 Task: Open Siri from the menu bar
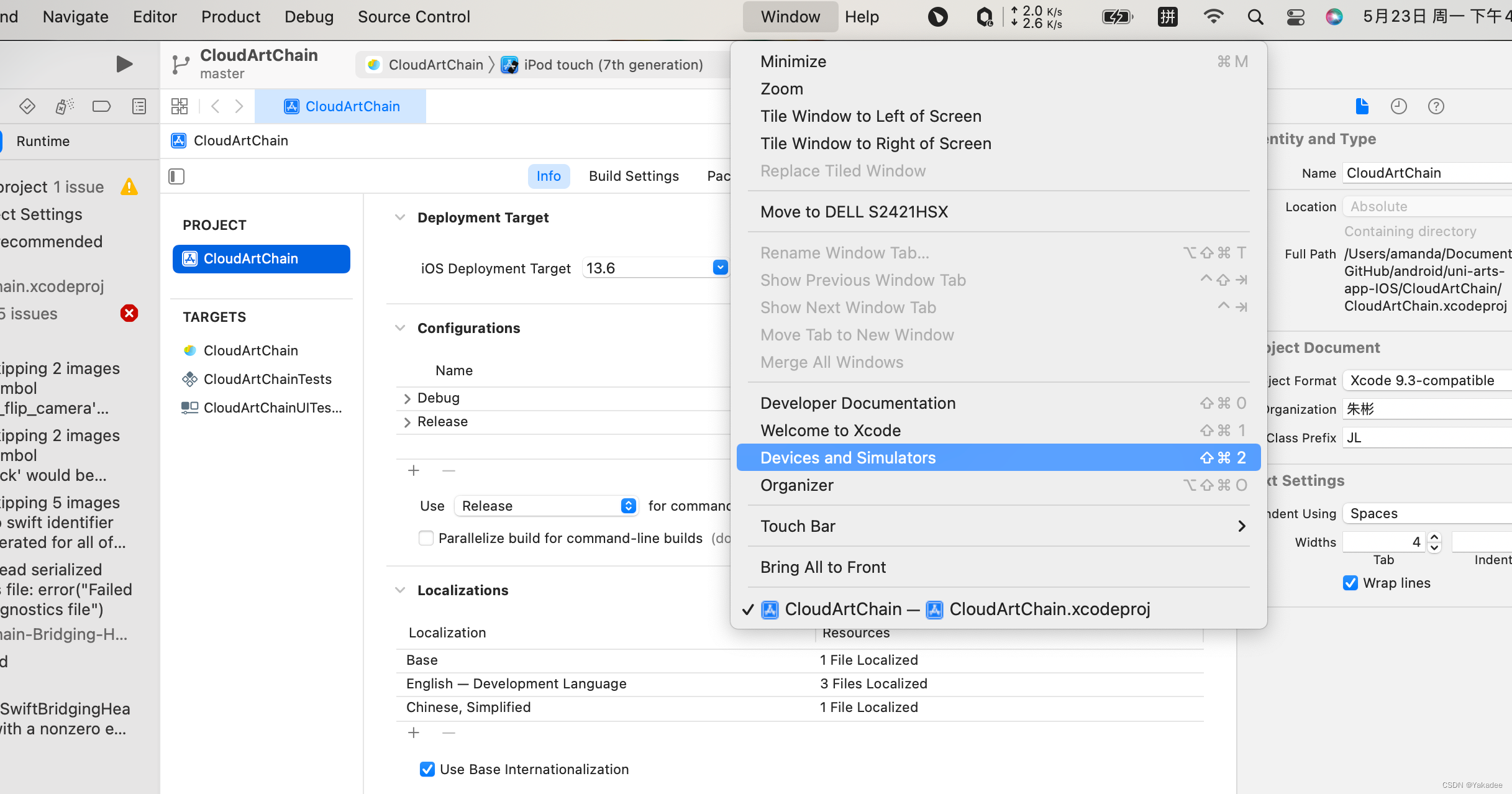(x=1334, y=17)
